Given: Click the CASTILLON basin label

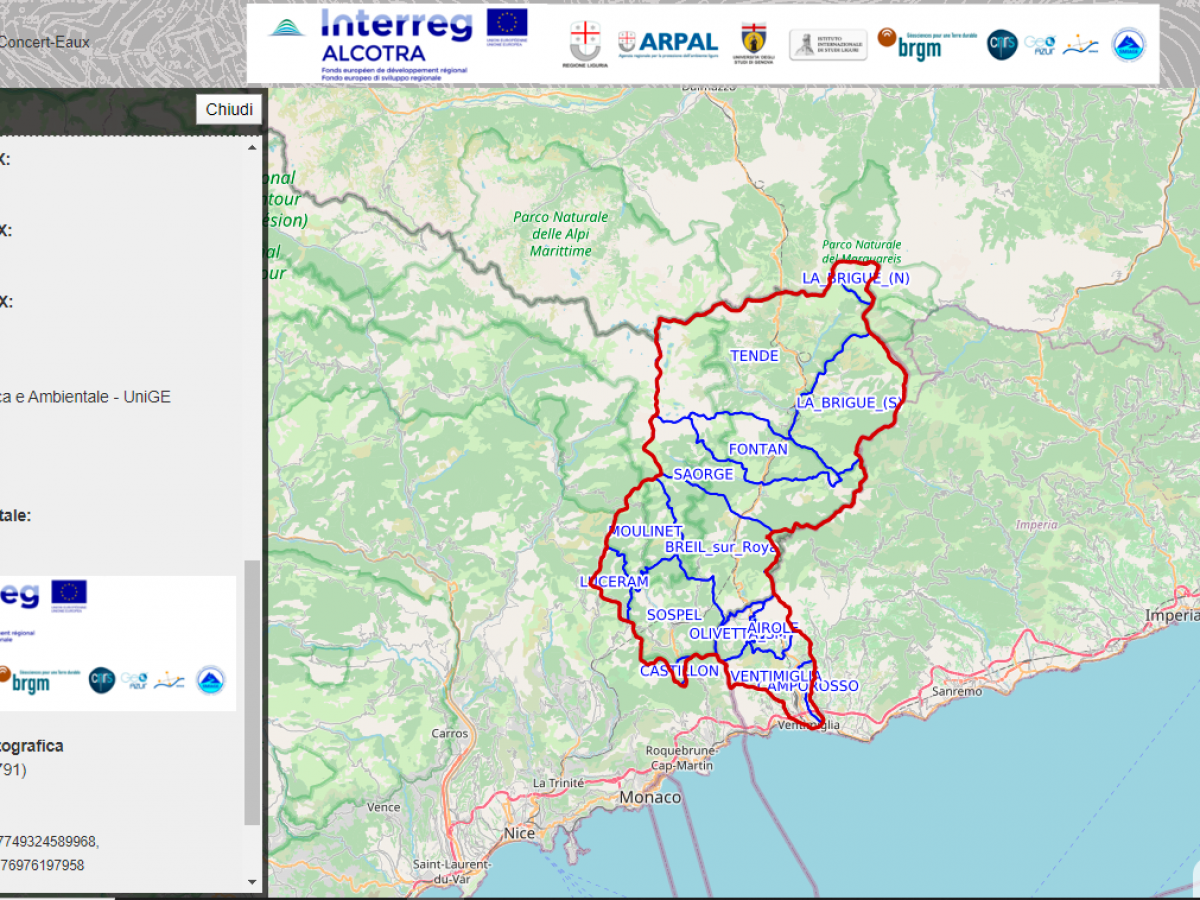Looking at the screenshot, I should point(679,671).
